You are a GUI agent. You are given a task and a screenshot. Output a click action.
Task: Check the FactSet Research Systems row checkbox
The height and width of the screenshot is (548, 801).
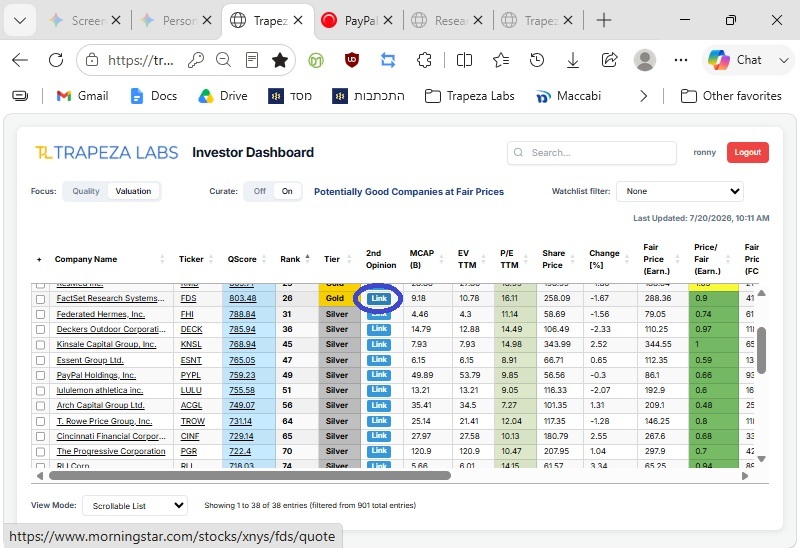pyautogui.click(x=40, y=299)
